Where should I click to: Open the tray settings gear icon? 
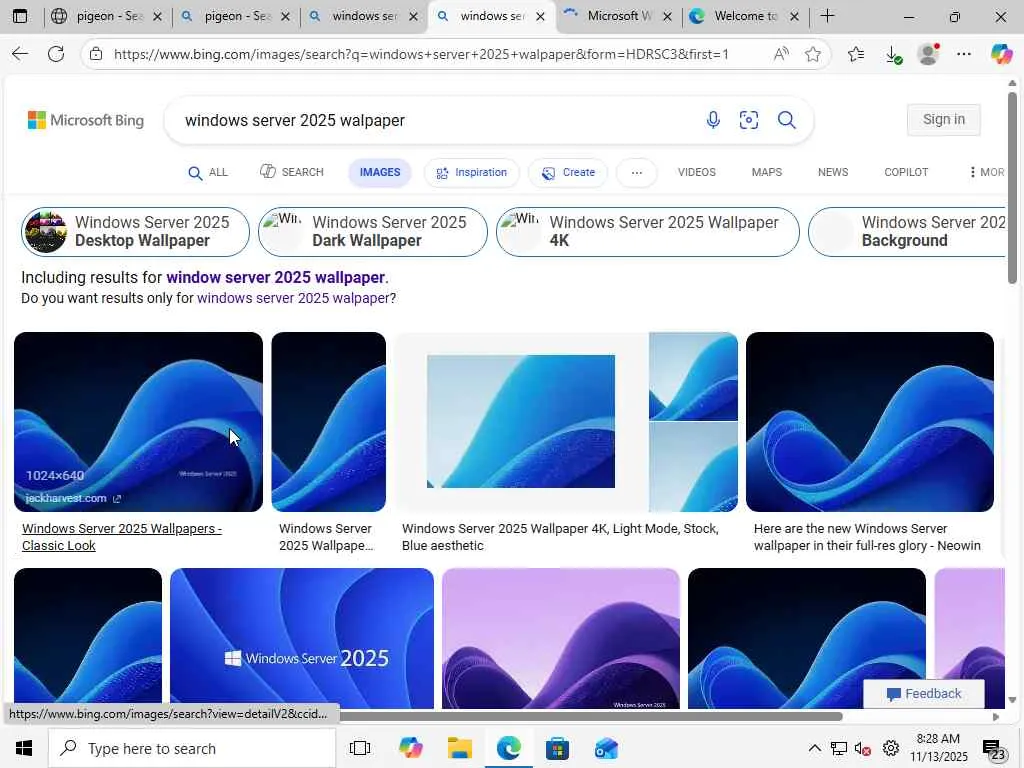coord(890,748)
